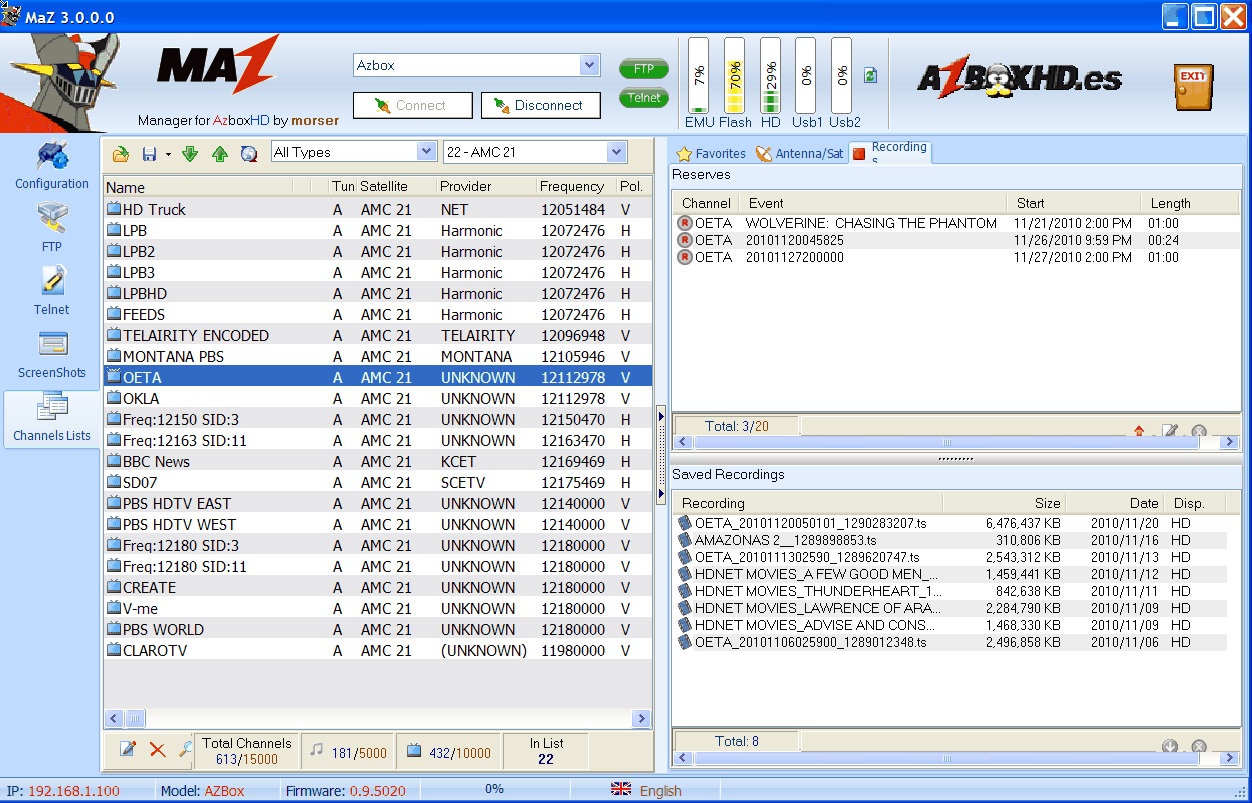Open the 22 - AMC 21 satellite dropdown

616,152
